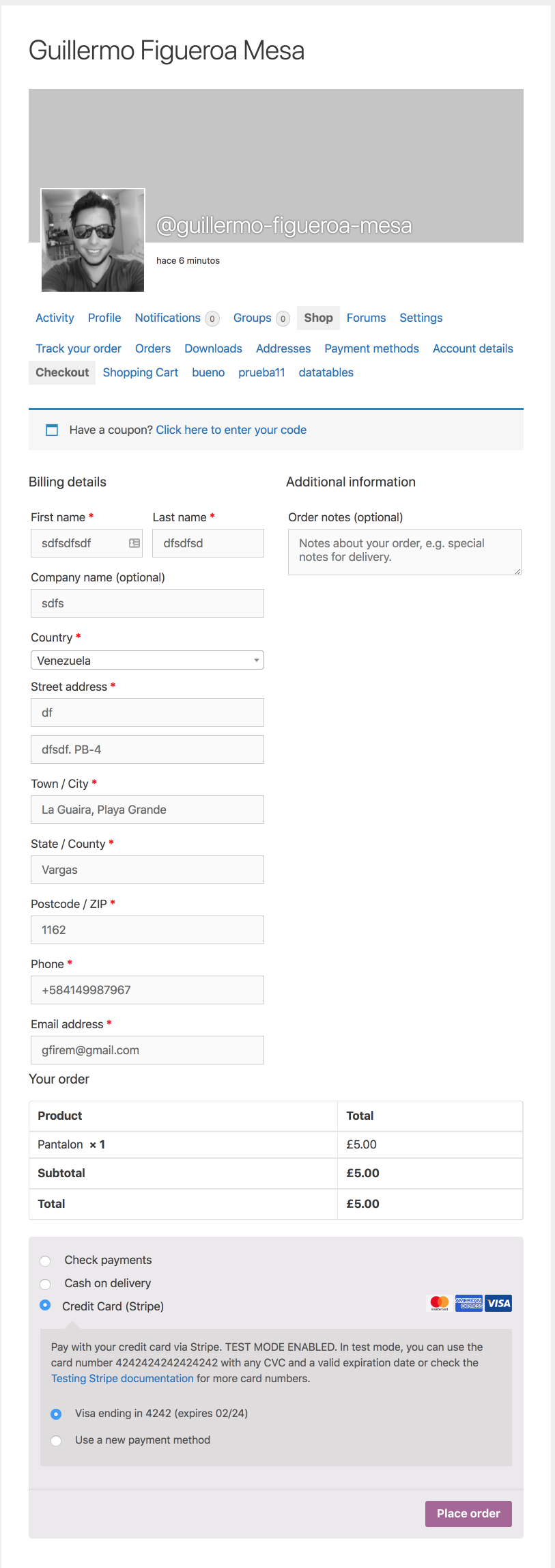This screenshot has height=1568, width=555.
Task: Click the American Express logo icon
Action: pos(469,1303)
